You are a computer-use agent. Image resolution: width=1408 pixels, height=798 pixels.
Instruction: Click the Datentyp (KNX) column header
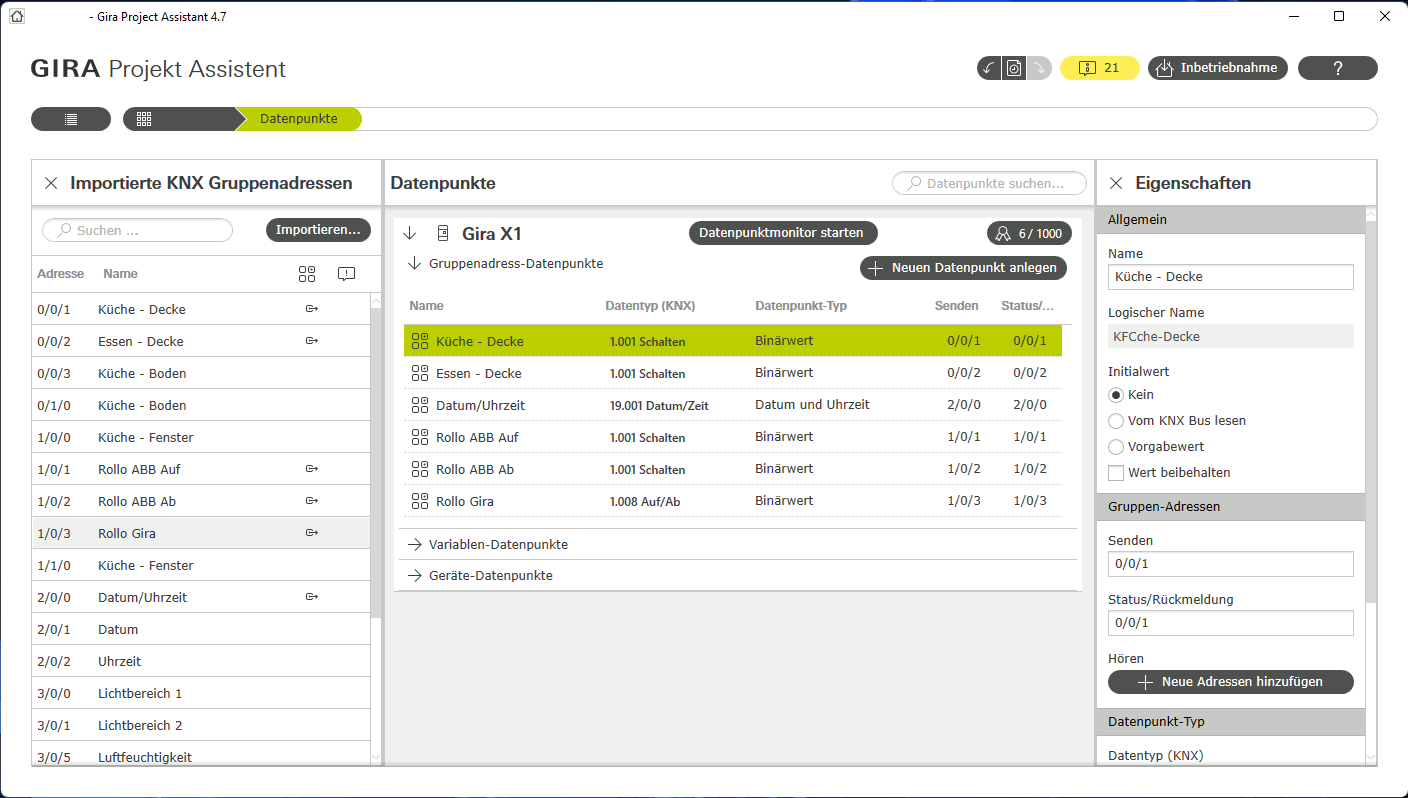point(650,306)
